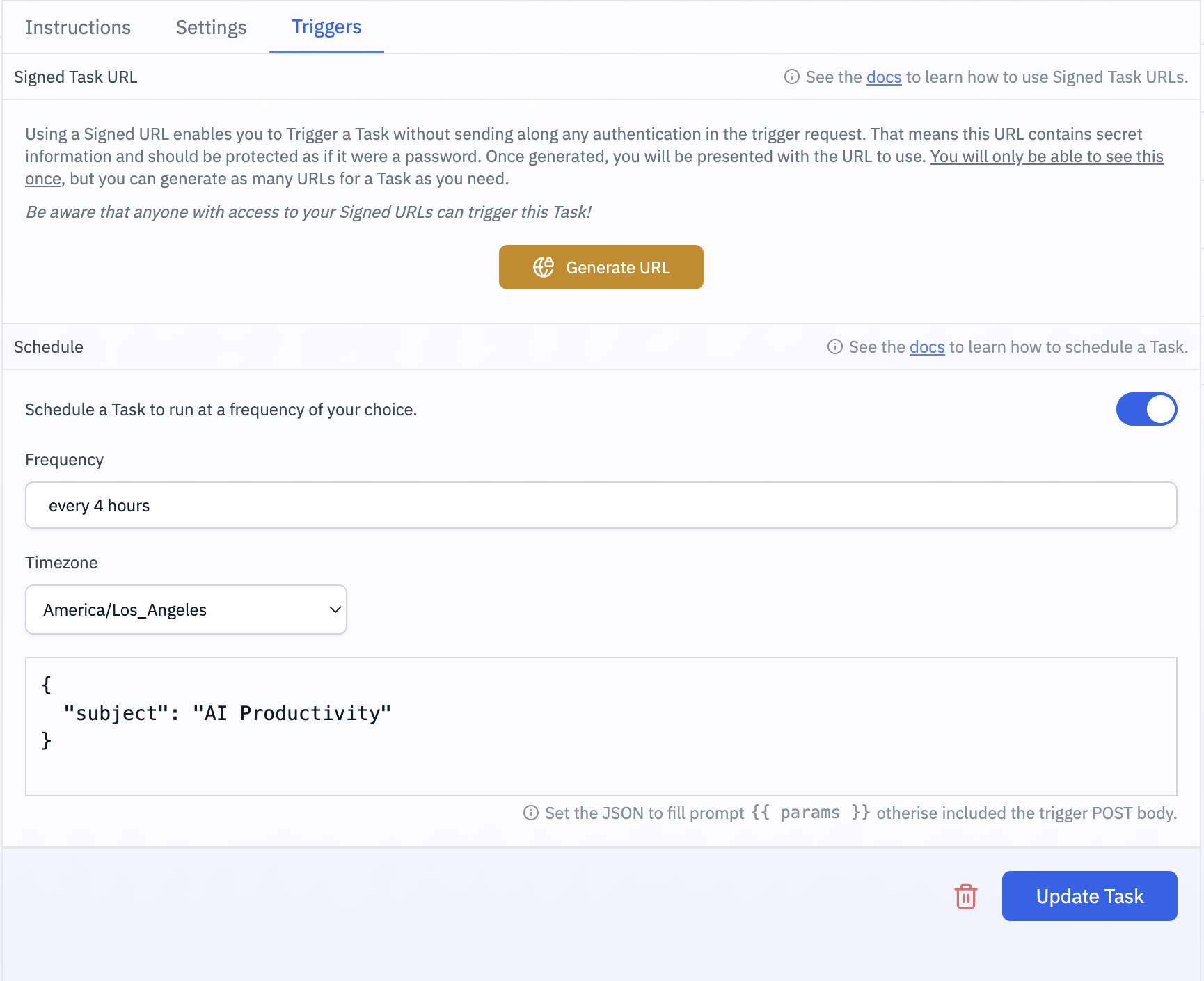Click the info icon beside Signed Task URL docs
The image size is (1204, 981).
[x=792, y=77]
